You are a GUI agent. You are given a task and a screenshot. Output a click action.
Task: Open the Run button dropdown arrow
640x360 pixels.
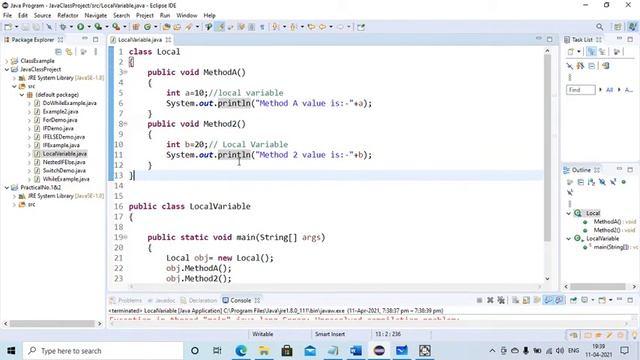pyautogui.click(x=89, y=27)
